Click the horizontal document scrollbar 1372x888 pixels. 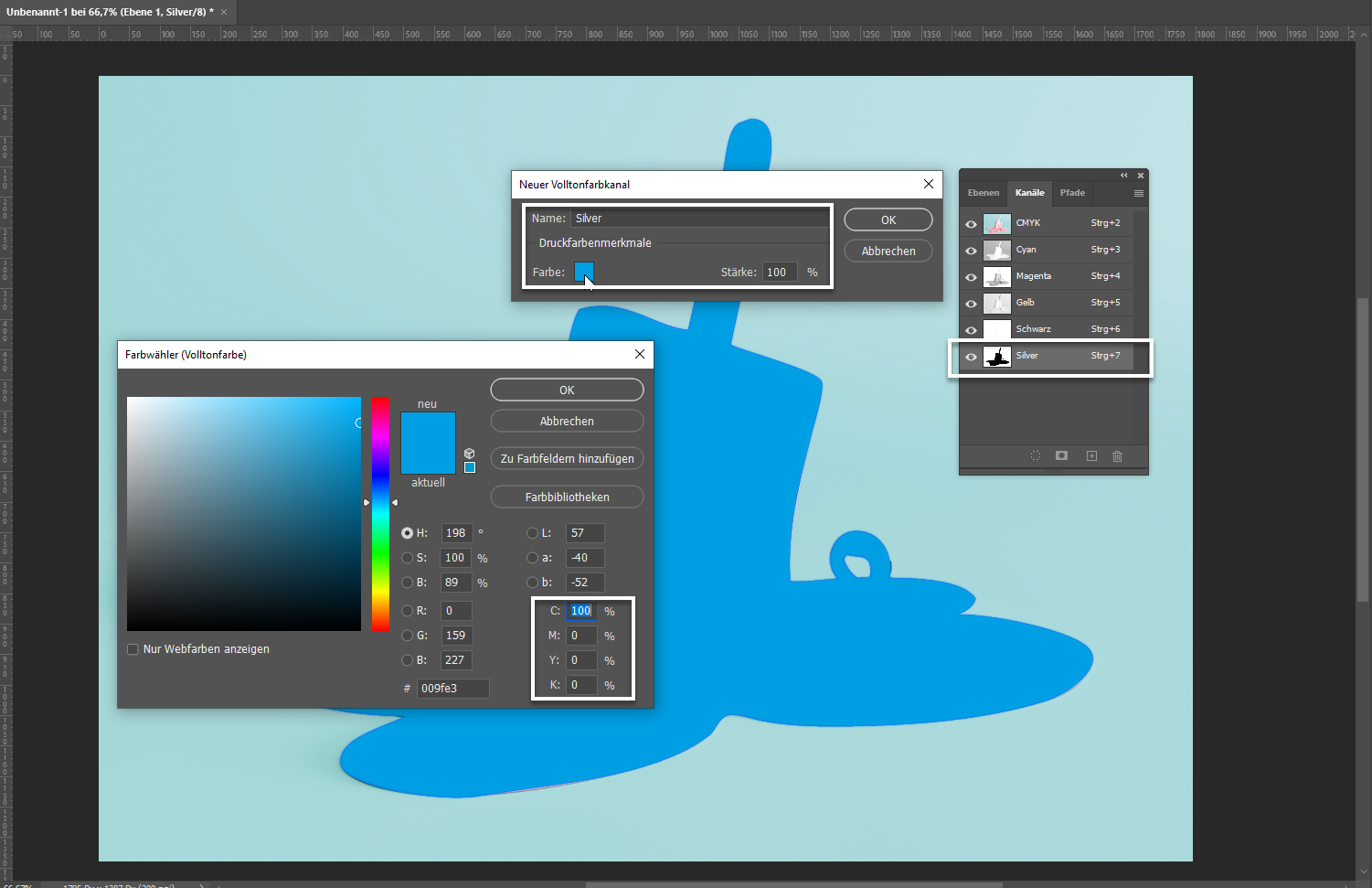pyautogui.click(x=794, y=884)
